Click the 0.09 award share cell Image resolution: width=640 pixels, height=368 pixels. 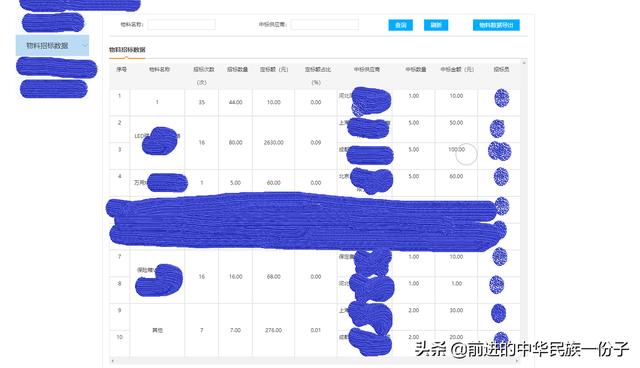click(x=316, y=143)
